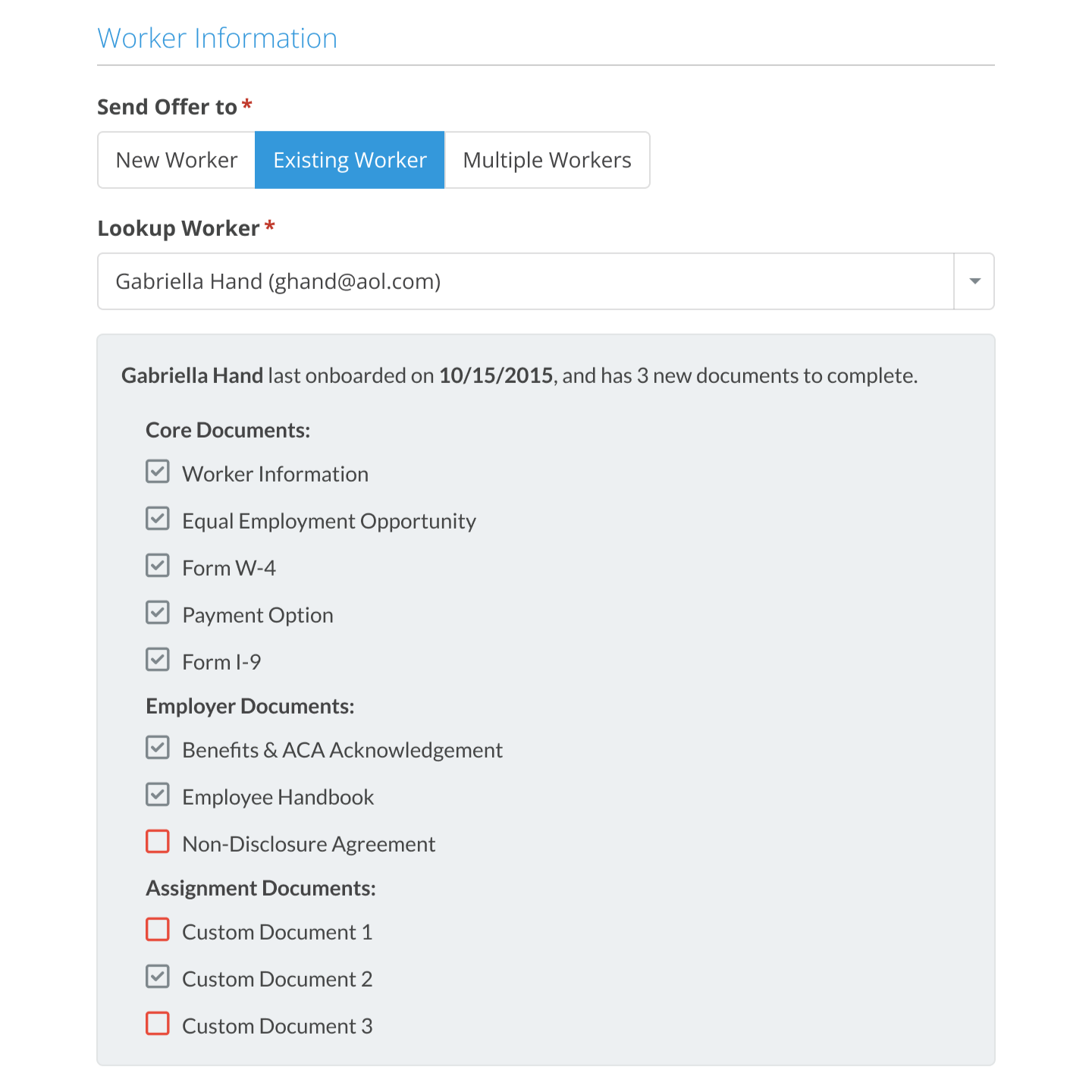
Task: Choose the Multiple Workers option
Action: pyautogui.click(x=547, y=160)
